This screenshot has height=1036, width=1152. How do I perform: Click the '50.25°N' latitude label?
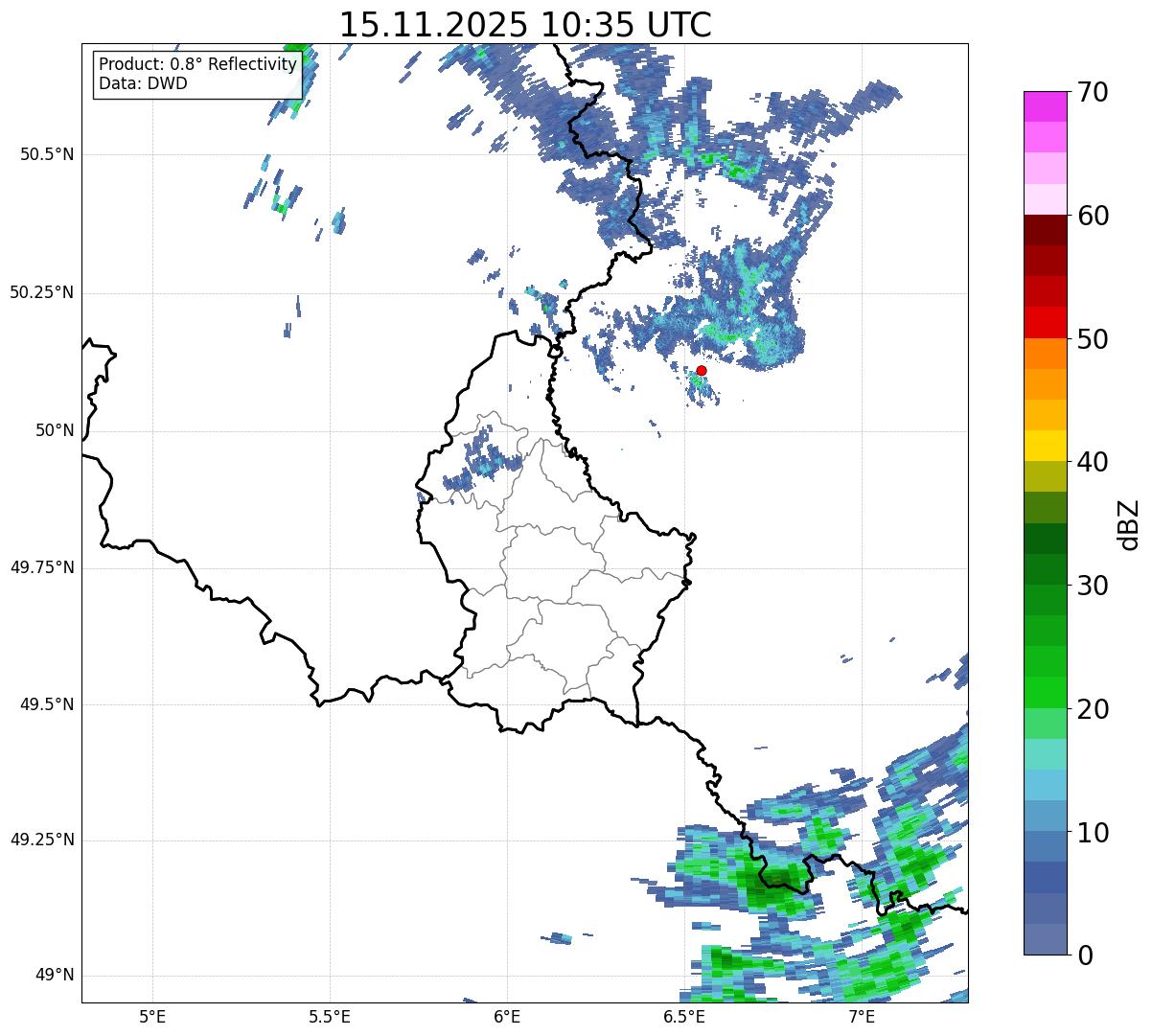42,292
